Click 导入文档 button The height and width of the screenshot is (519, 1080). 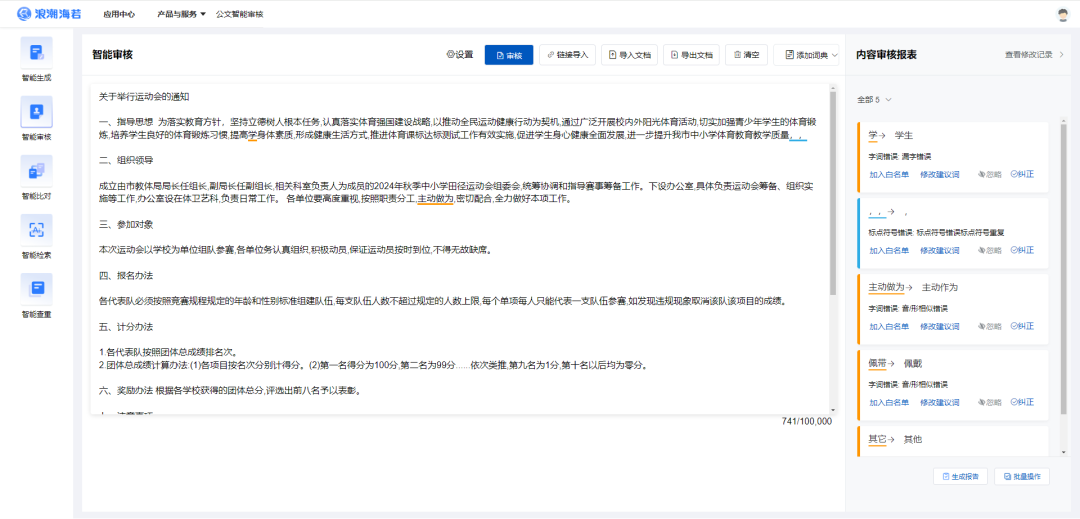tap(630, 55)
